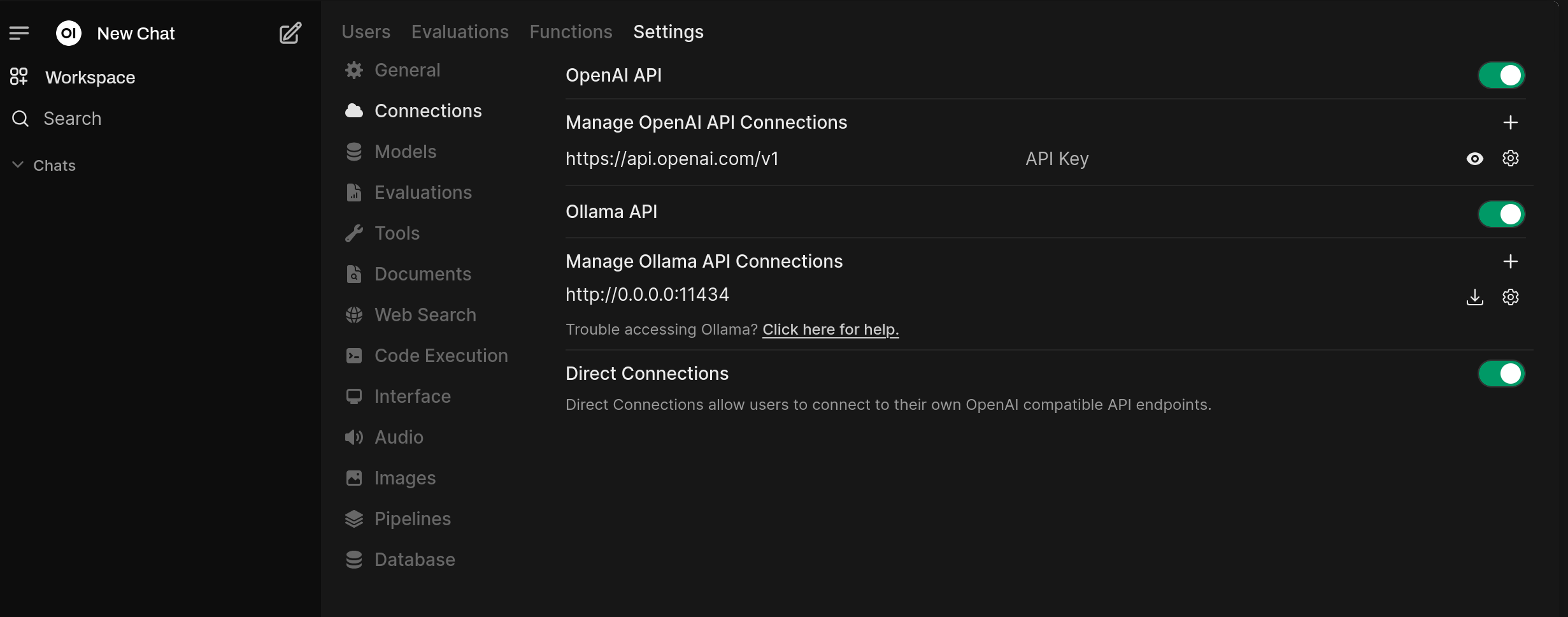Configure the Ollama 0.0.0.0:11434 connection gear

1511,297
